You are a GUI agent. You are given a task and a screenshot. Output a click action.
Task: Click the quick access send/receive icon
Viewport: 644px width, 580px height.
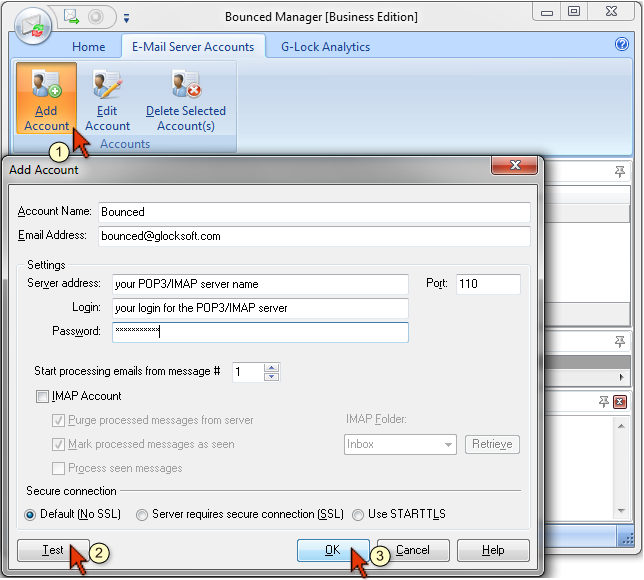pos(71,16)
